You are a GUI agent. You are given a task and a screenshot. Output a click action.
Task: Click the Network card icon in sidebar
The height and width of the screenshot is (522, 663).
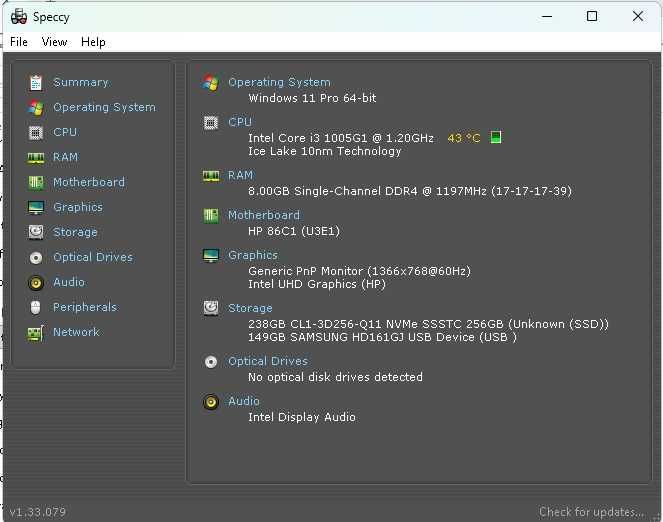(36, 333)
